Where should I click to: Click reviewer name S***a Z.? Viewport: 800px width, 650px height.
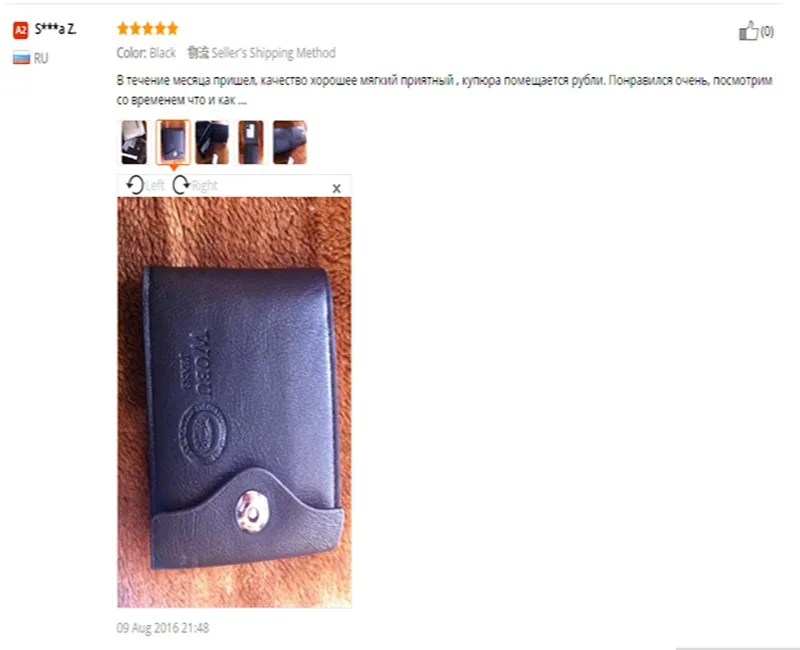point(55,30)
